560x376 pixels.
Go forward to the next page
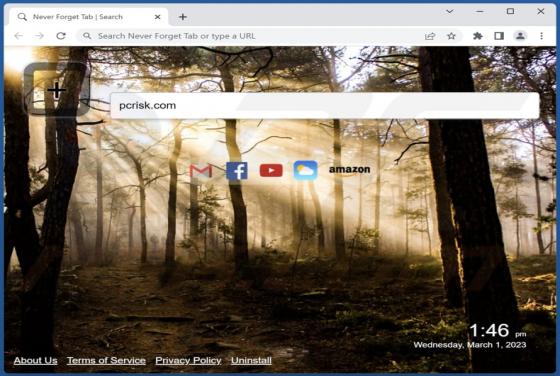coord(39,36)
